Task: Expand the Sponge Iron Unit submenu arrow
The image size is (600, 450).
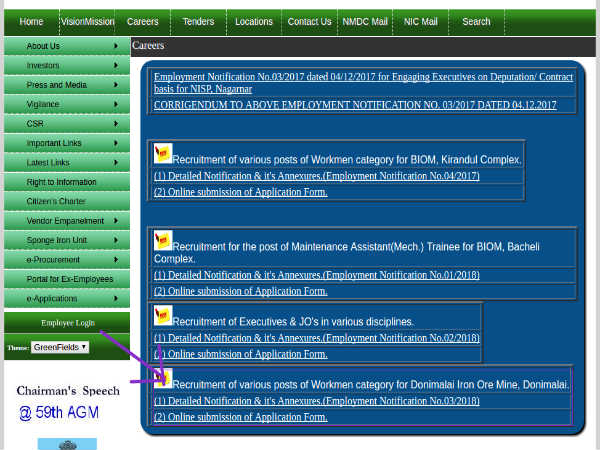Action: point(116,240)
